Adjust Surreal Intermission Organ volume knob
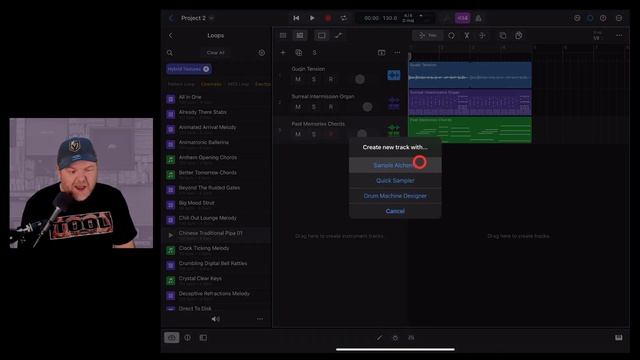The image size is (640, 360). (x=367, y=107)
